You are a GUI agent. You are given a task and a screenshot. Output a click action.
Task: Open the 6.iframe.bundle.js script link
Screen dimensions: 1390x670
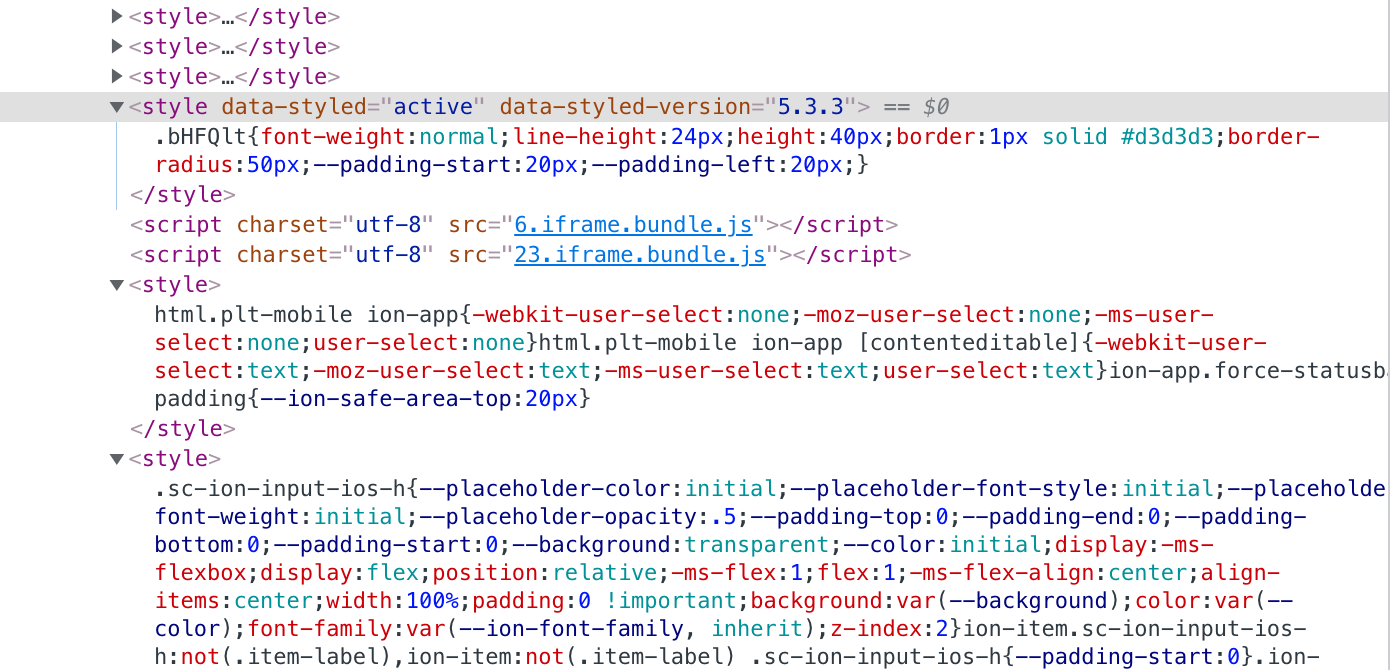[x=633, y=225]
